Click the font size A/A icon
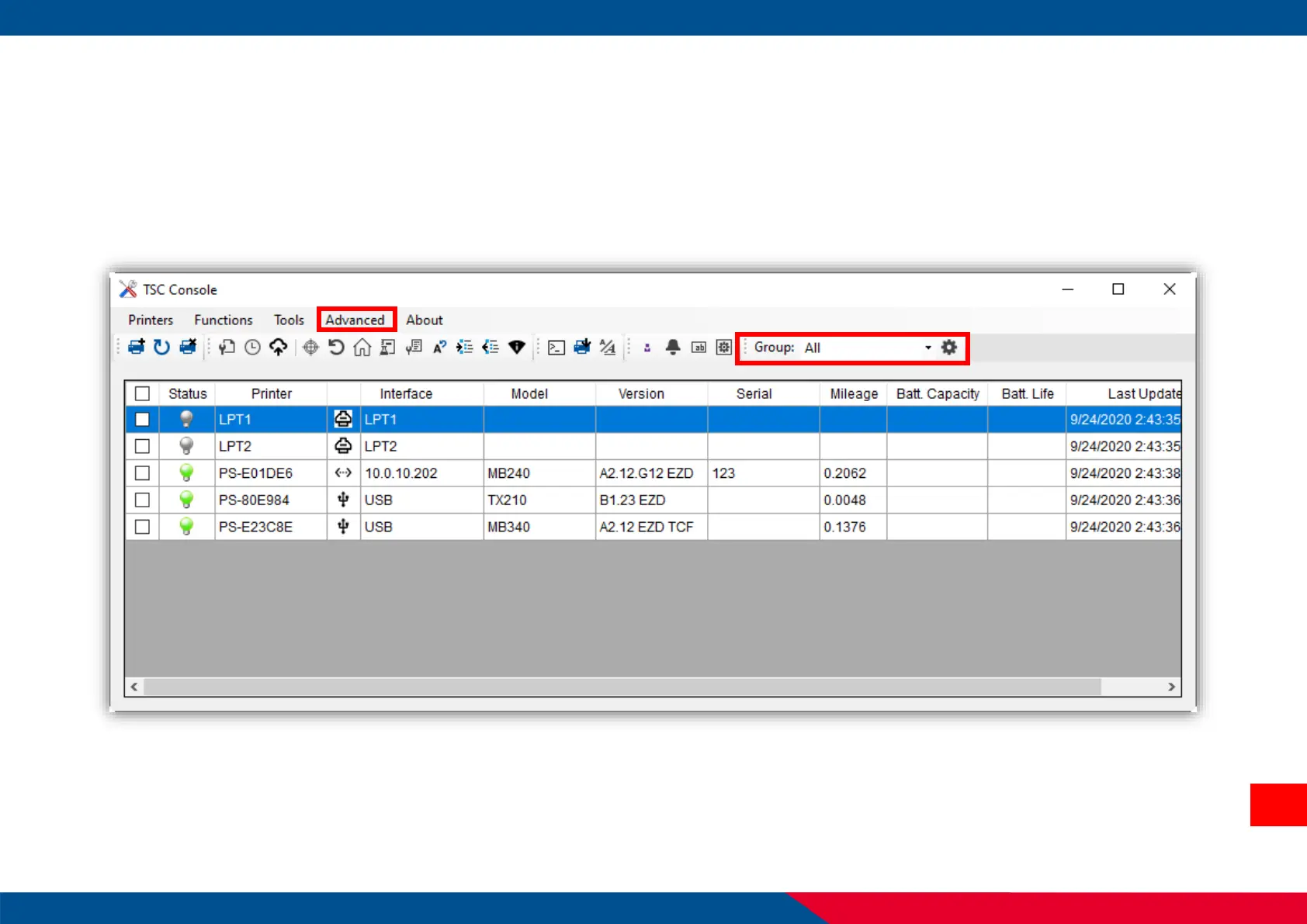This screenshot has width=1307, height=924. 608,347
